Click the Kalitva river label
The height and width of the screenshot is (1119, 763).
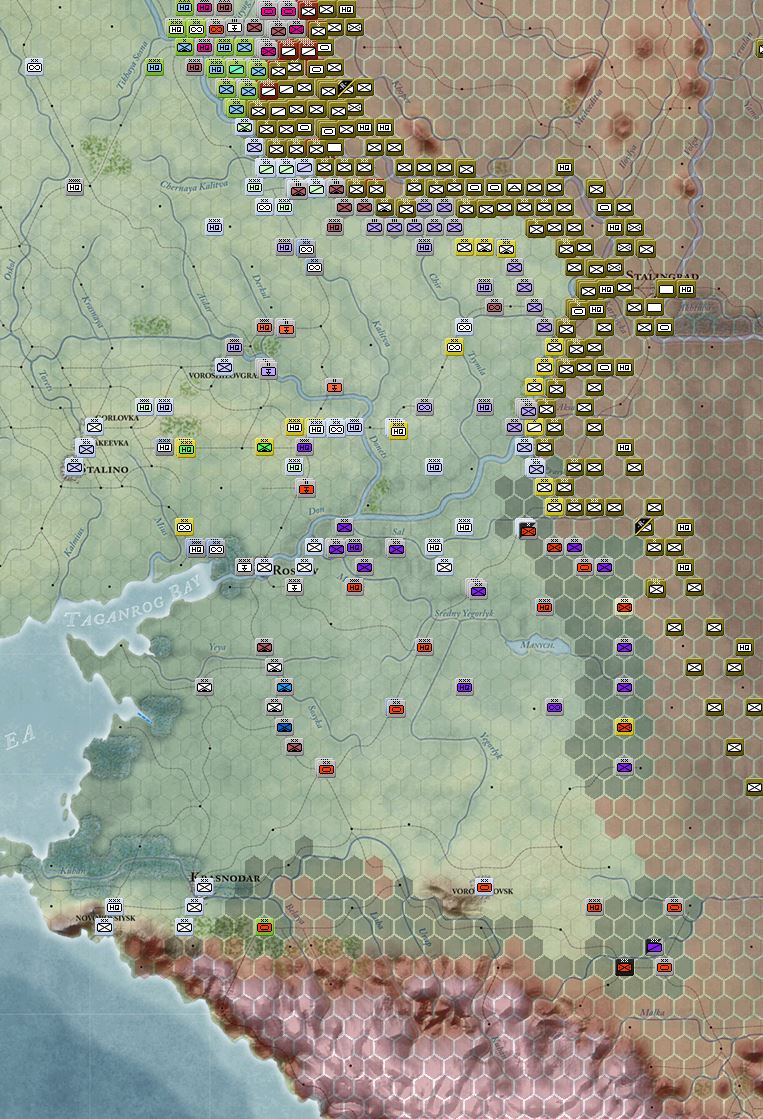click(381, 333)
